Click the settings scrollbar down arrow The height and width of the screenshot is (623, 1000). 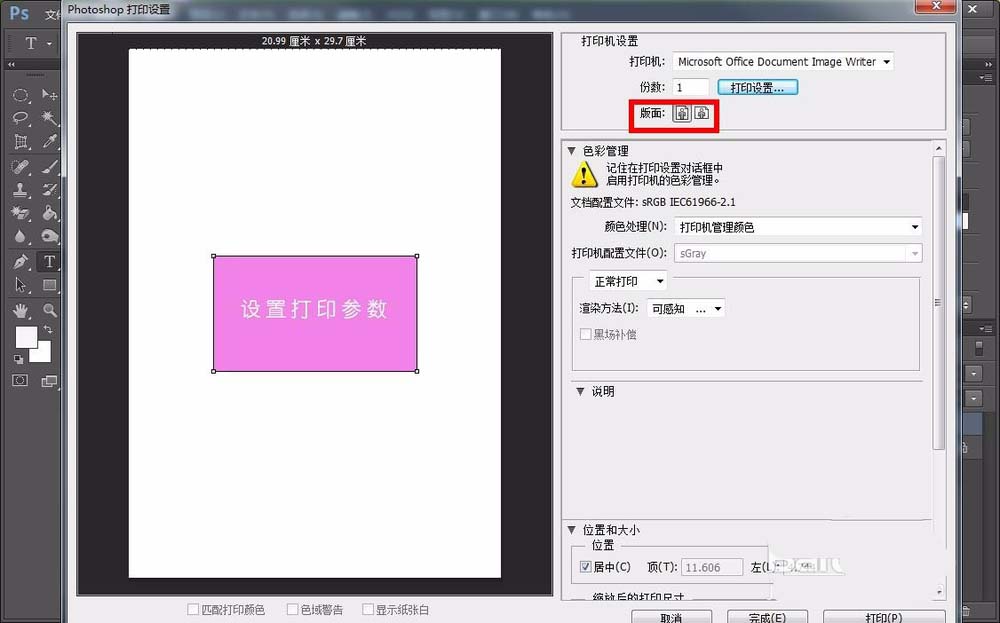pos(938,592)
